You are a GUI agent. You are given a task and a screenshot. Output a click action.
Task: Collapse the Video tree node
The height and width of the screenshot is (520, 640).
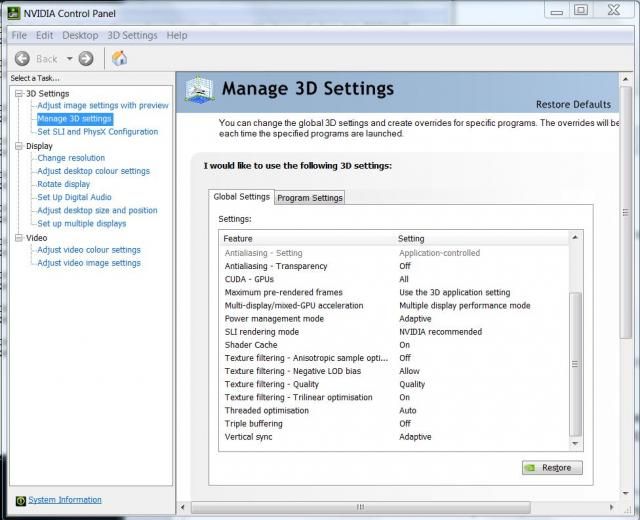pos(19,238)
